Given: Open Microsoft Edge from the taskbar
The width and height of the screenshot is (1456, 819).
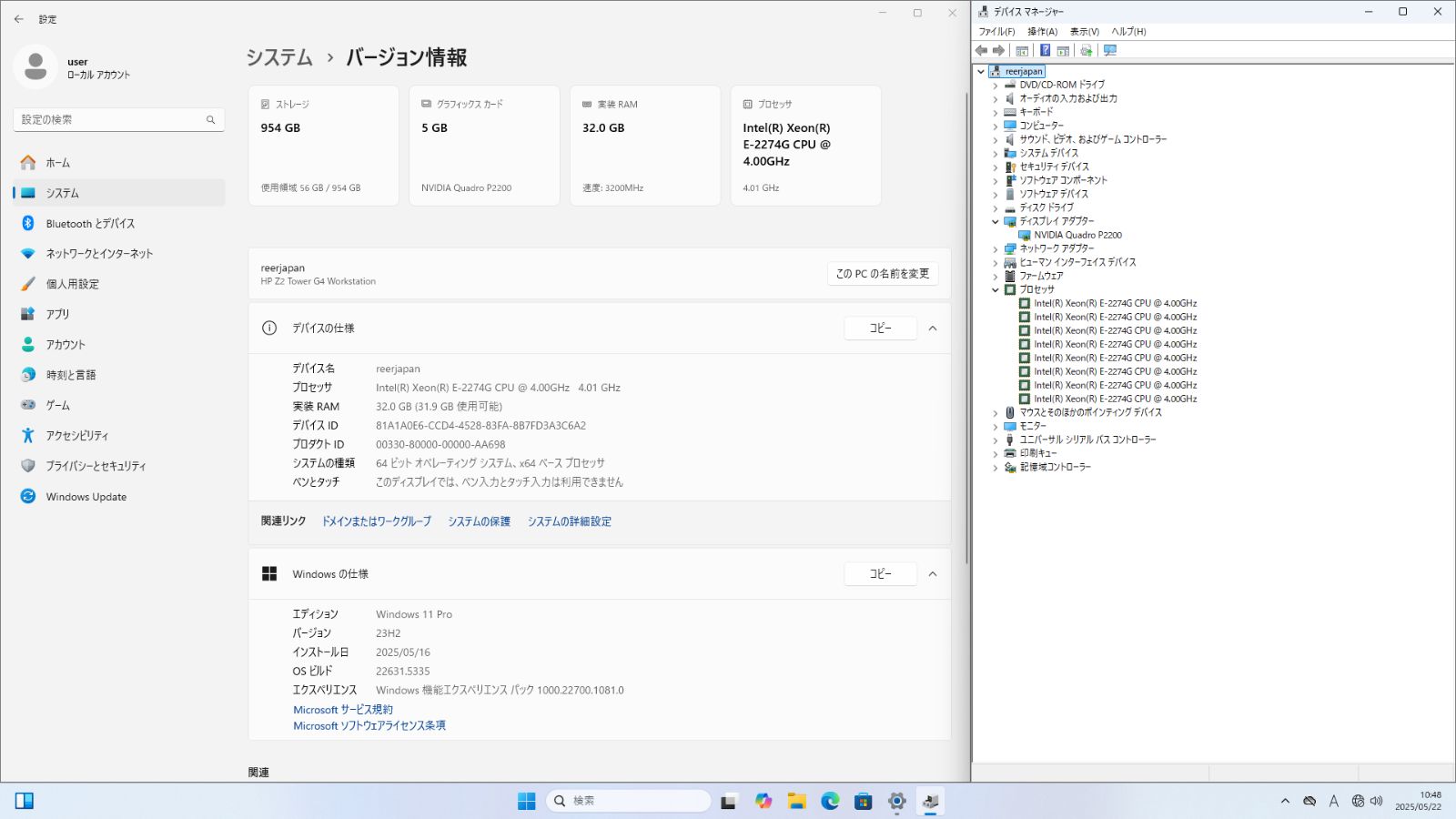Looking at the screenshot, I should [830, 801].
